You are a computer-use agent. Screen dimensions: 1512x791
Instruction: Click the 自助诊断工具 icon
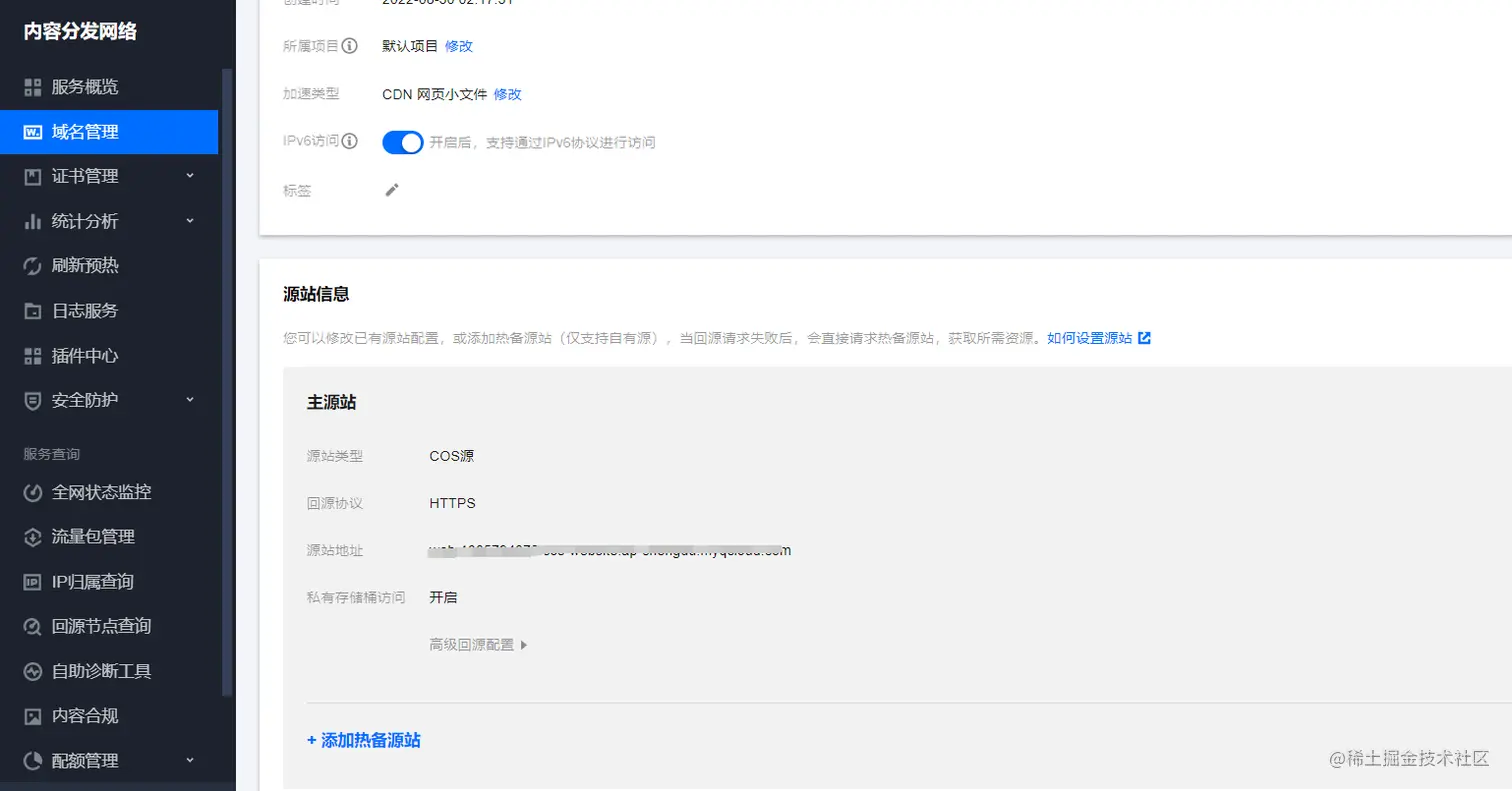click(x=33, y=671)
